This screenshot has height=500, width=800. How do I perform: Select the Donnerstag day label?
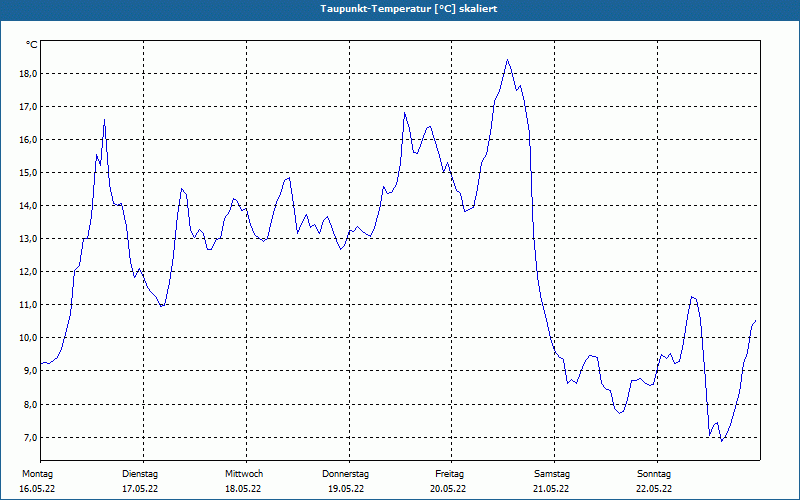345,474
